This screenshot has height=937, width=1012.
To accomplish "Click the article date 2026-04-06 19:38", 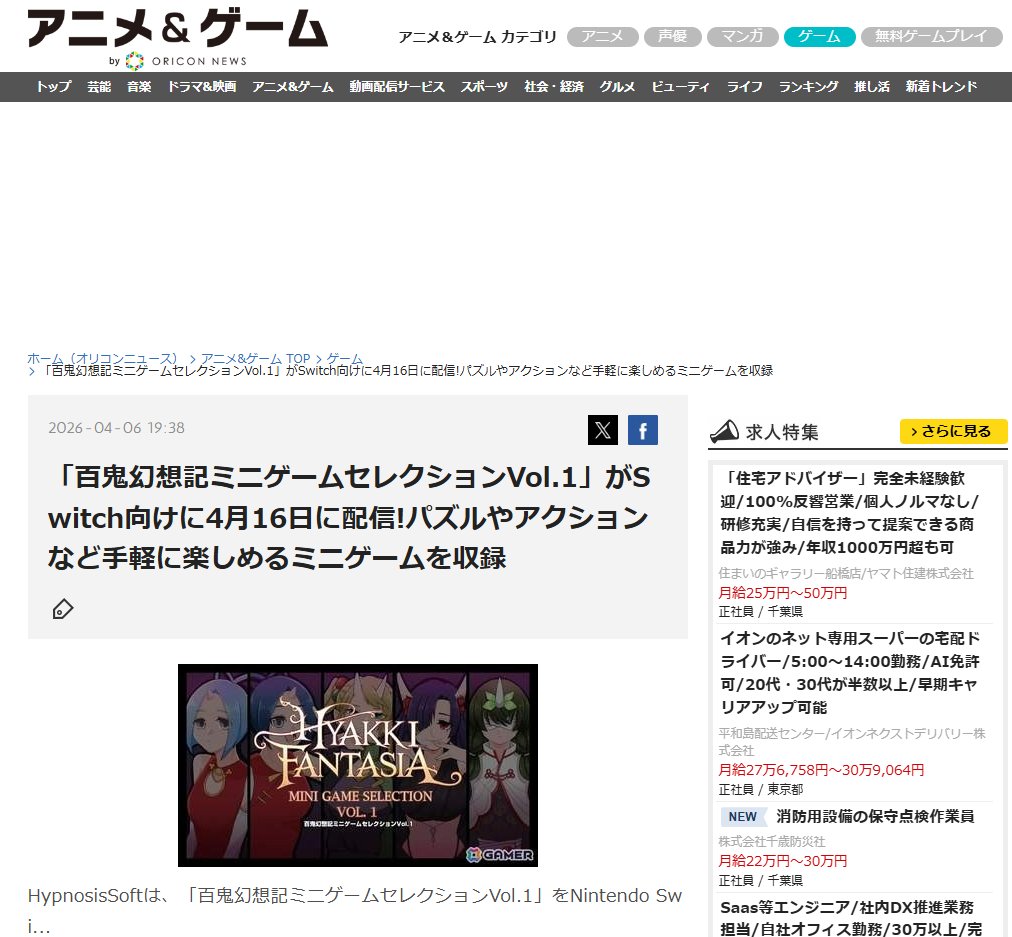I will coord(116,428).
